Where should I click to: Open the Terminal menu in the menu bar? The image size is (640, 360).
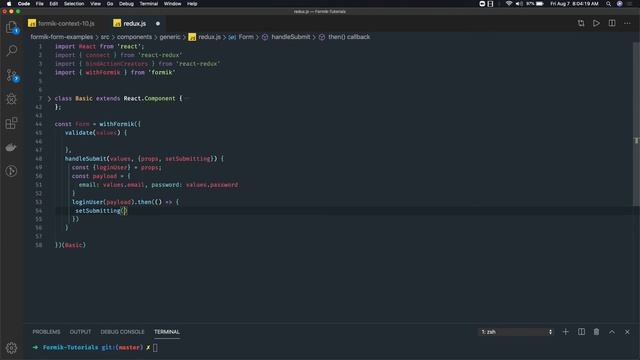(x=149, y=4)
